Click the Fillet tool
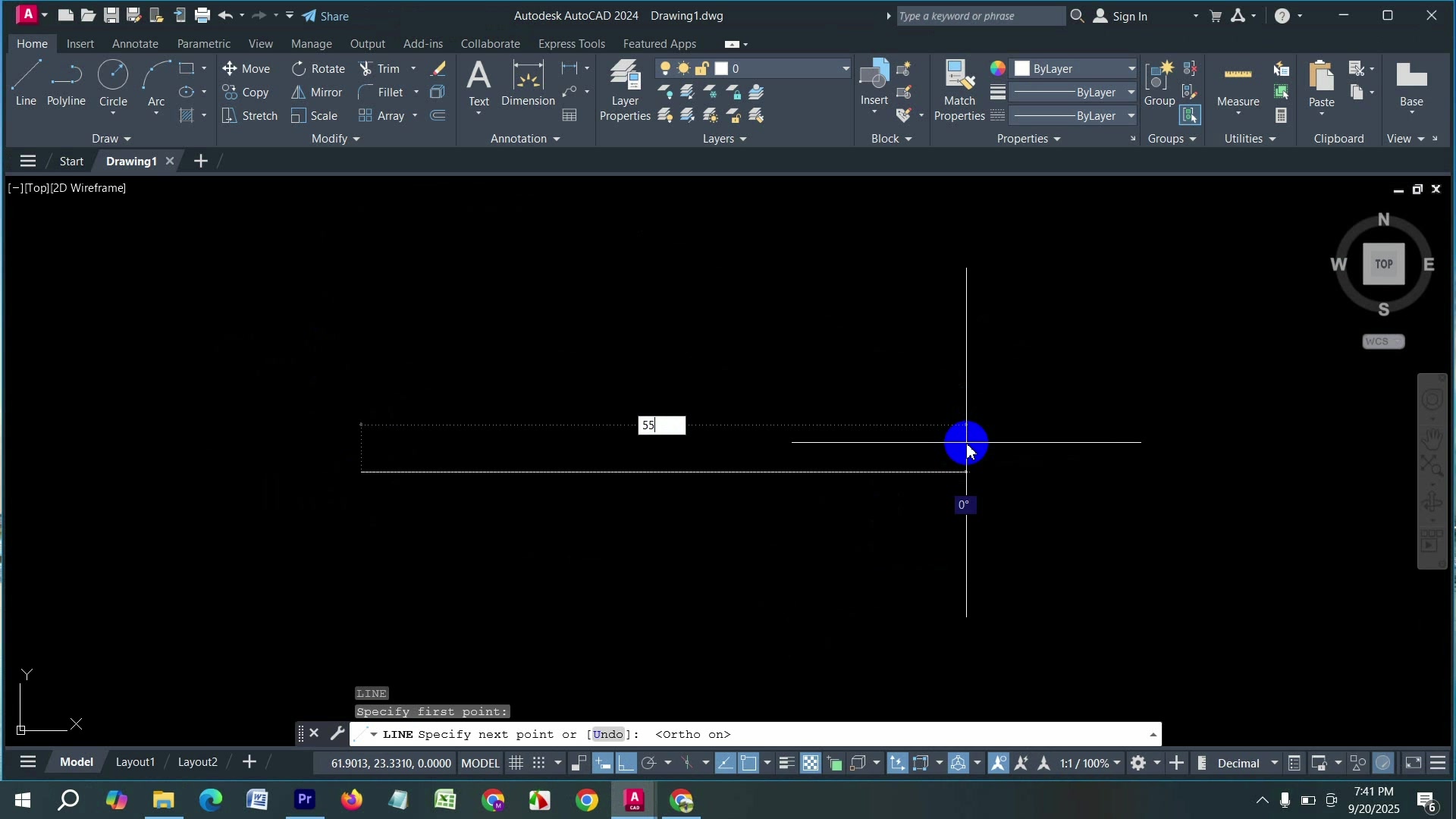This screenshot has height=819, width=1456. coord(381,93)
